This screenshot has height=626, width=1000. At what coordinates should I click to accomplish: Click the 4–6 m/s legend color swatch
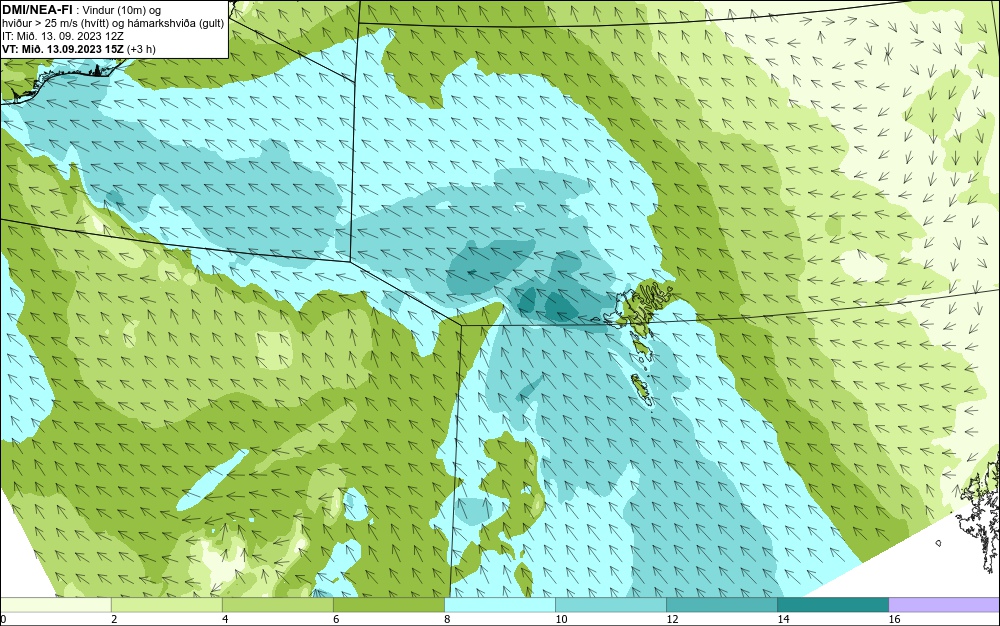(x=277, y=604)
